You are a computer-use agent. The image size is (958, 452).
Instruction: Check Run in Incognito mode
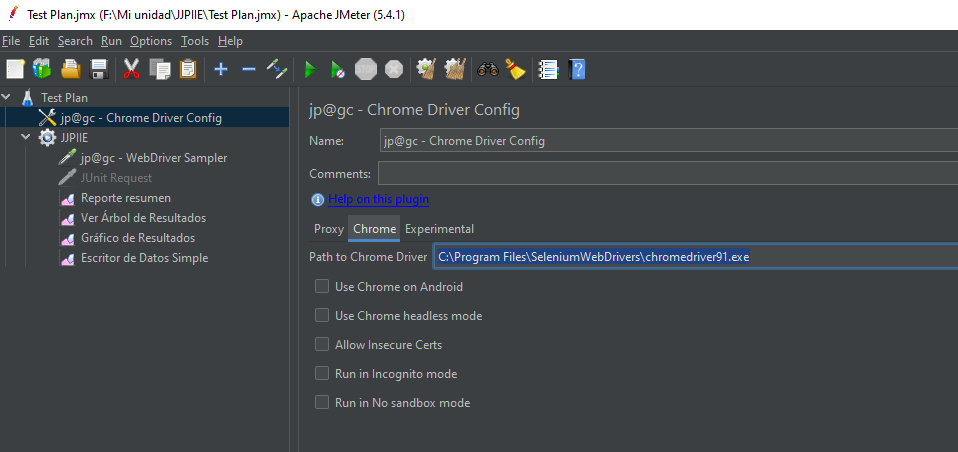(321, 373)
